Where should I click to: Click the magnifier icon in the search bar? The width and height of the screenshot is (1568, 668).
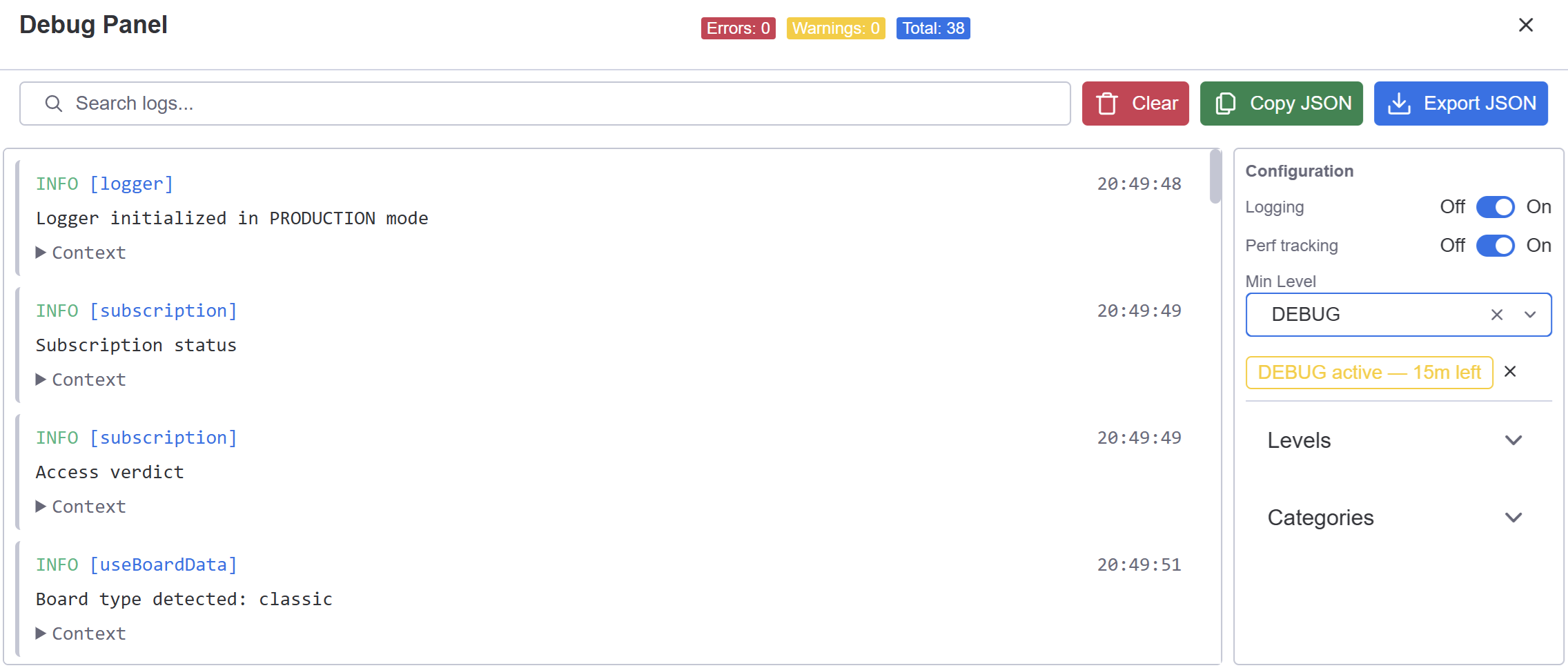pyautogui.click(x=54, y=103)
